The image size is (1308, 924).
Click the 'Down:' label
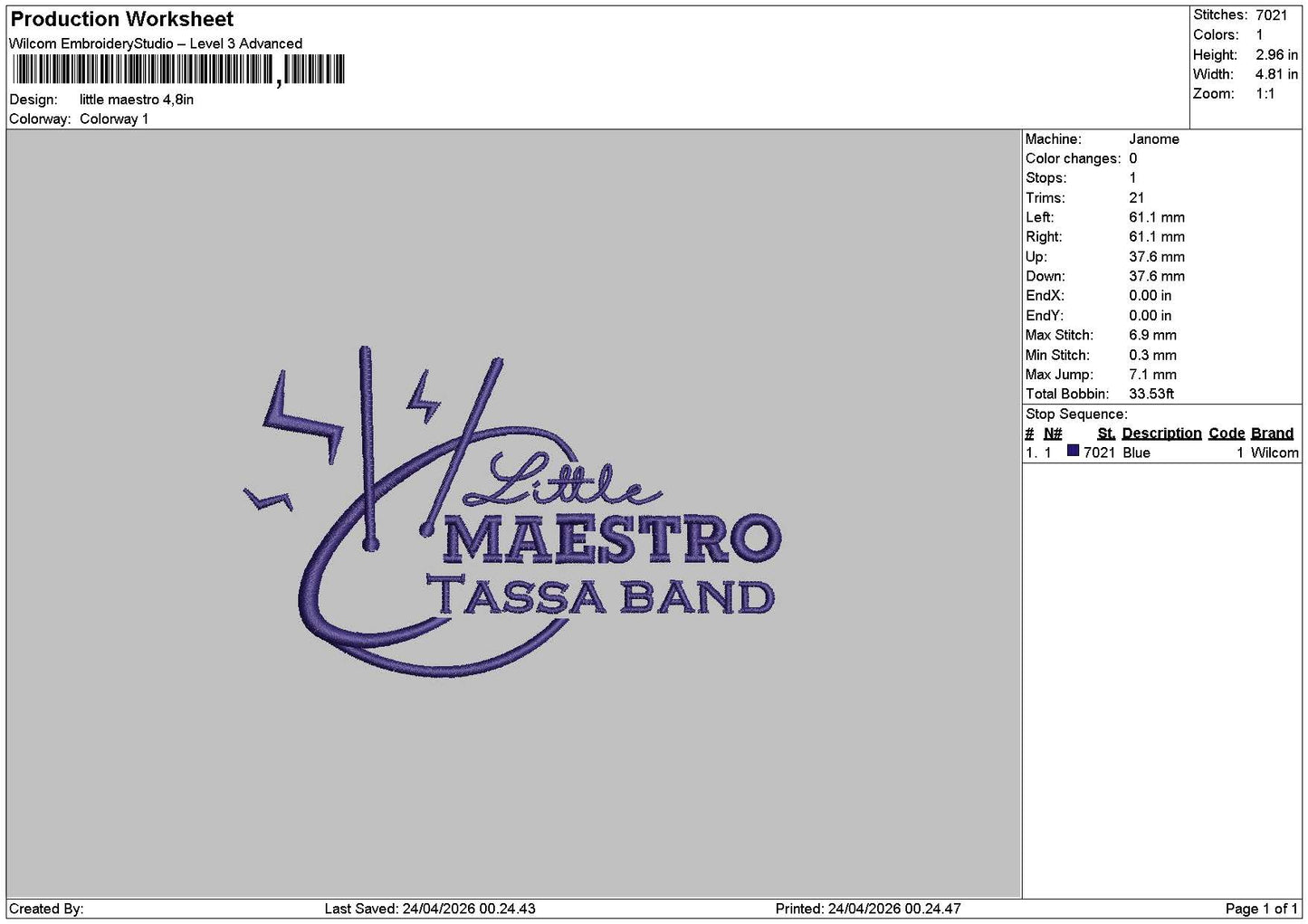click(1045, 277)
